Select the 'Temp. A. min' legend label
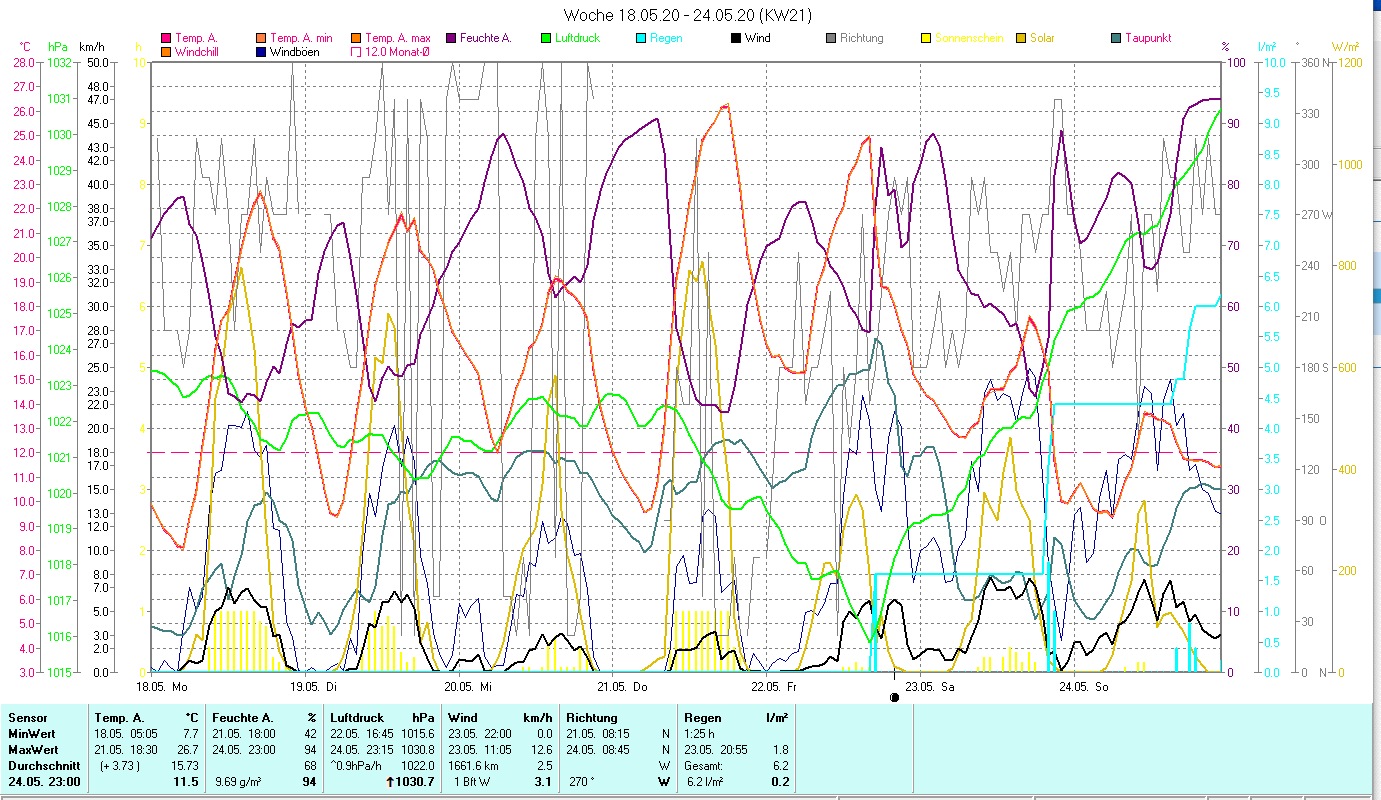The image size is (1381, 800). tap(301, 38)
